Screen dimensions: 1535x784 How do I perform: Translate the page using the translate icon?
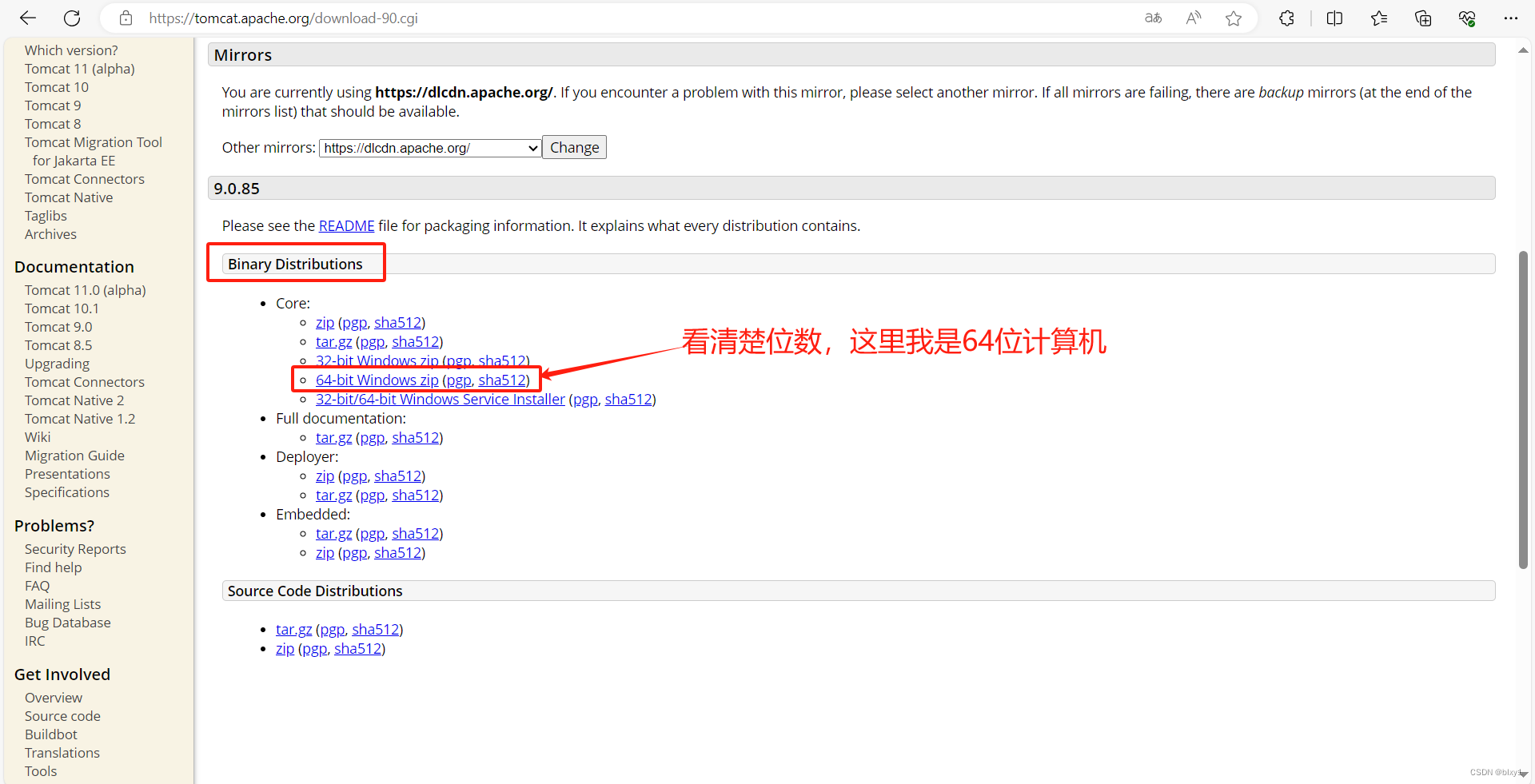pos(1152,18)
